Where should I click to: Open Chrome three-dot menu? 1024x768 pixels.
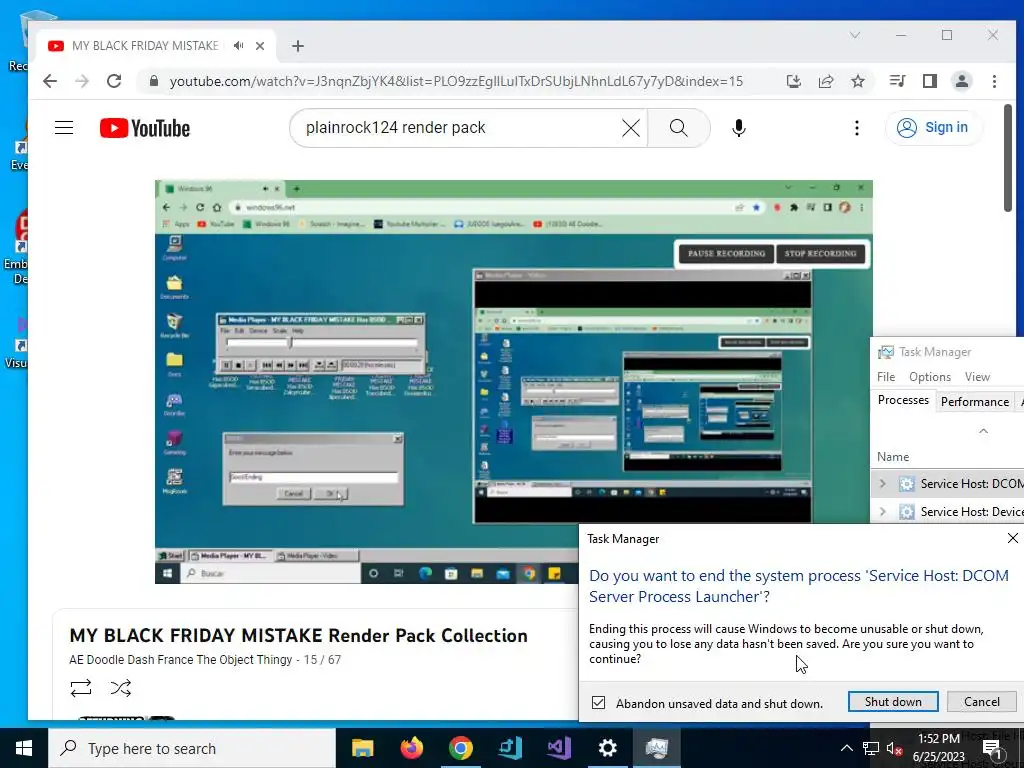pyautogui.click(x=994, y=81)
